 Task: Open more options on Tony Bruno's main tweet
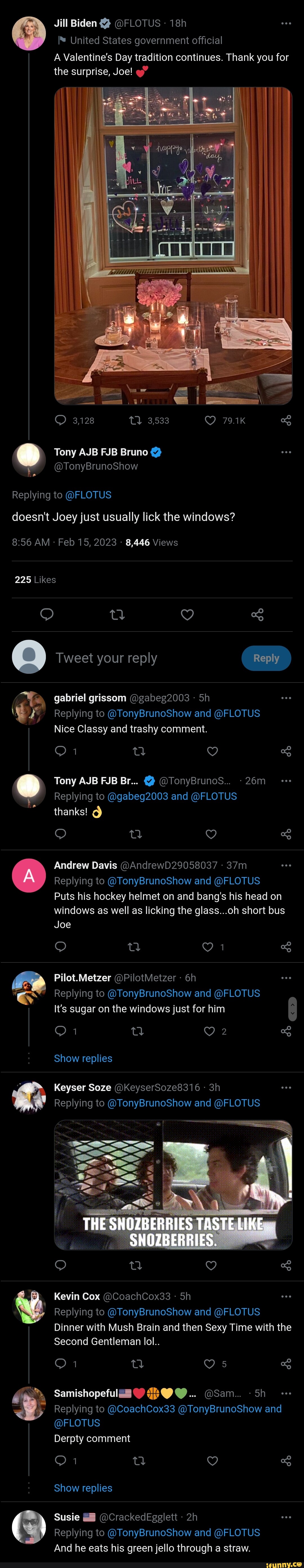coord(286,452)
